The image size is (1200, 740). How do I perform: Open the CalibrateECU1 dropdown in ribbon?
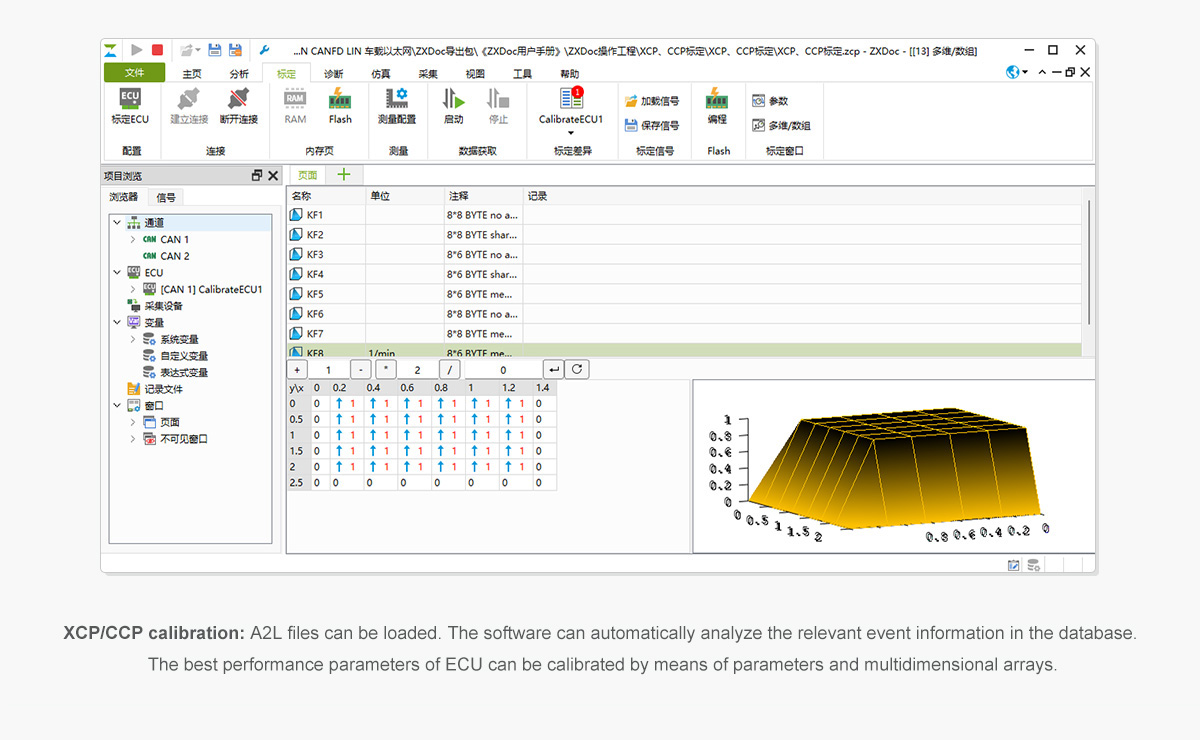571,132
